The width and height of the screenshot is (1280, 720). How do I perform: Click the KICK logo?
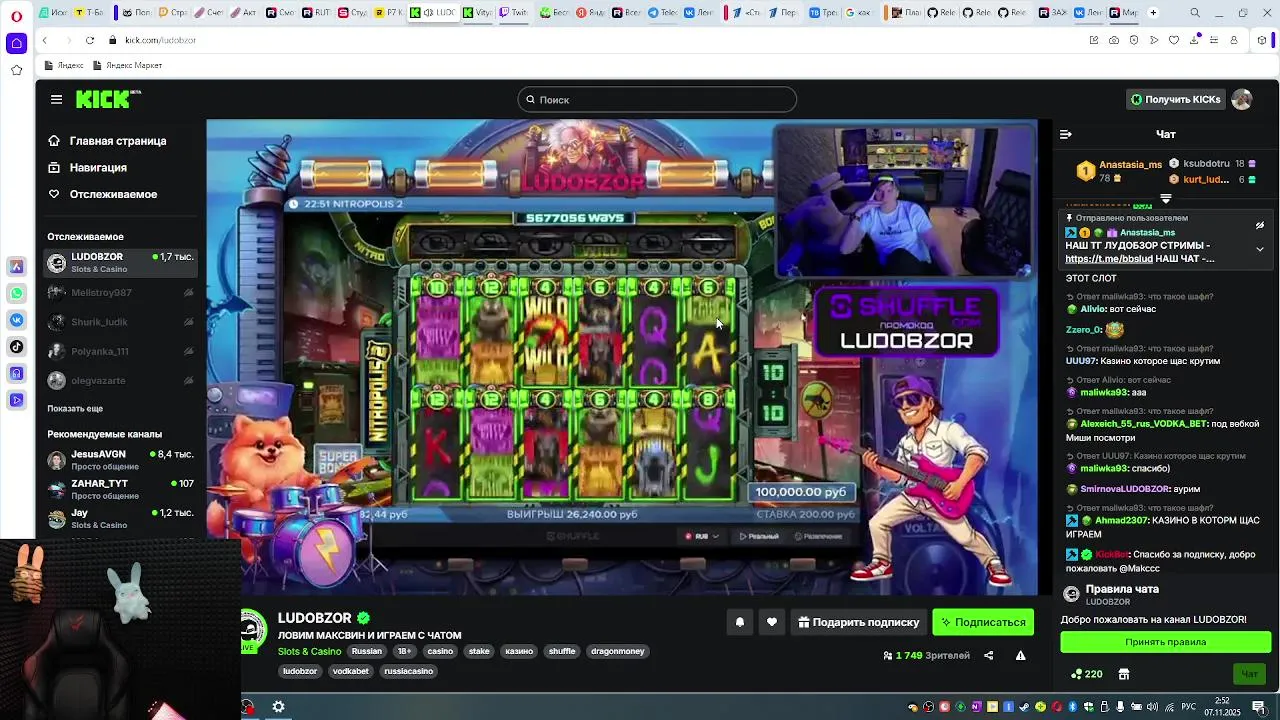coord(108,99)
